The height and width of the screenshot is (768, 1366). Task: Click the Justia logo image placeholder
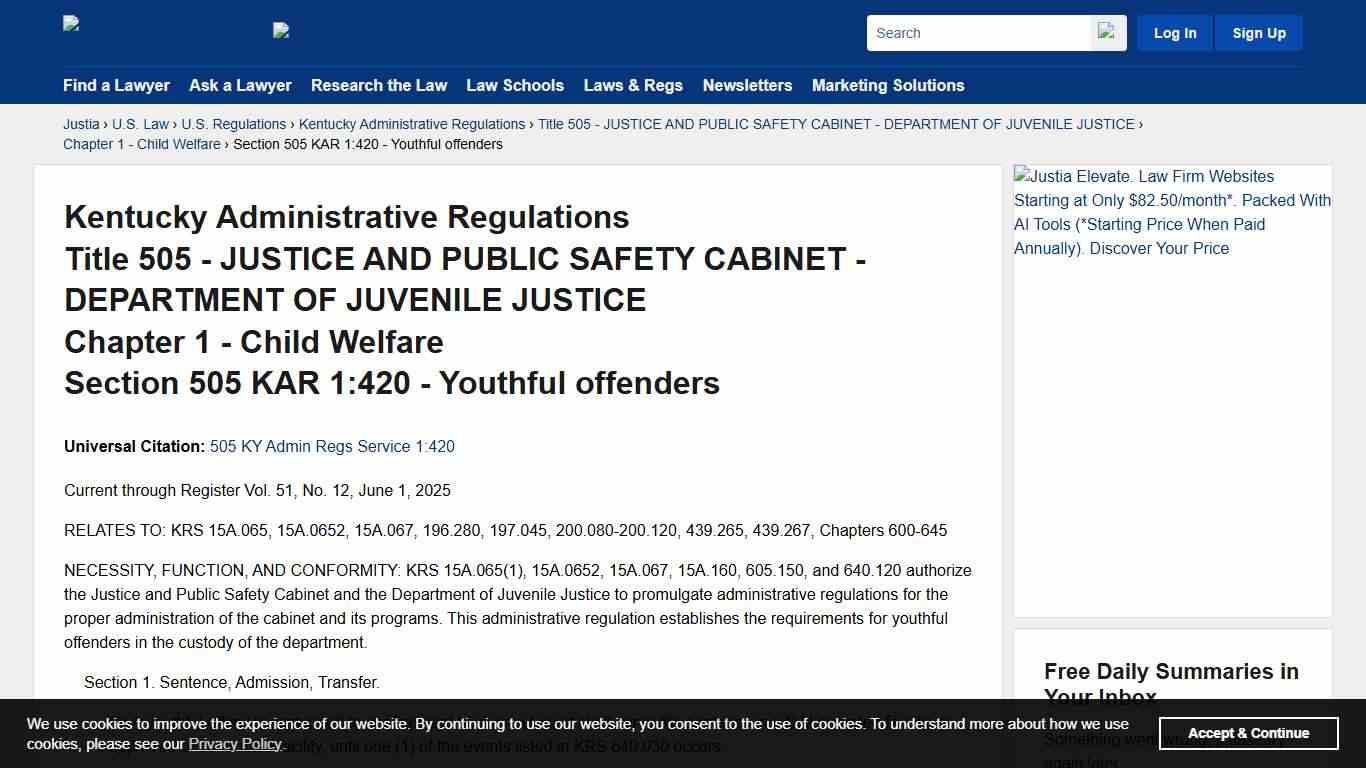[70, 24]
